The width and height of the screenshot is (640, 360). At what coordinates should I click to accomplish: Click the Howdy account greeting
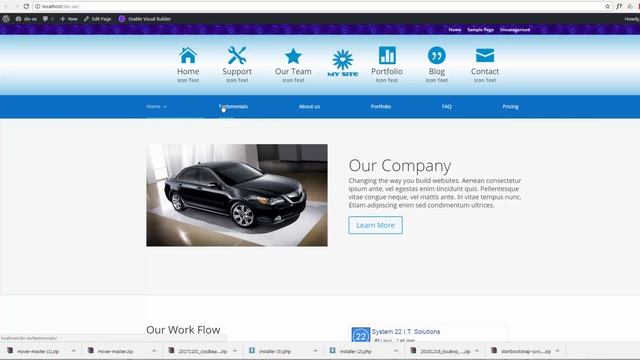click(x=632, y=19)
